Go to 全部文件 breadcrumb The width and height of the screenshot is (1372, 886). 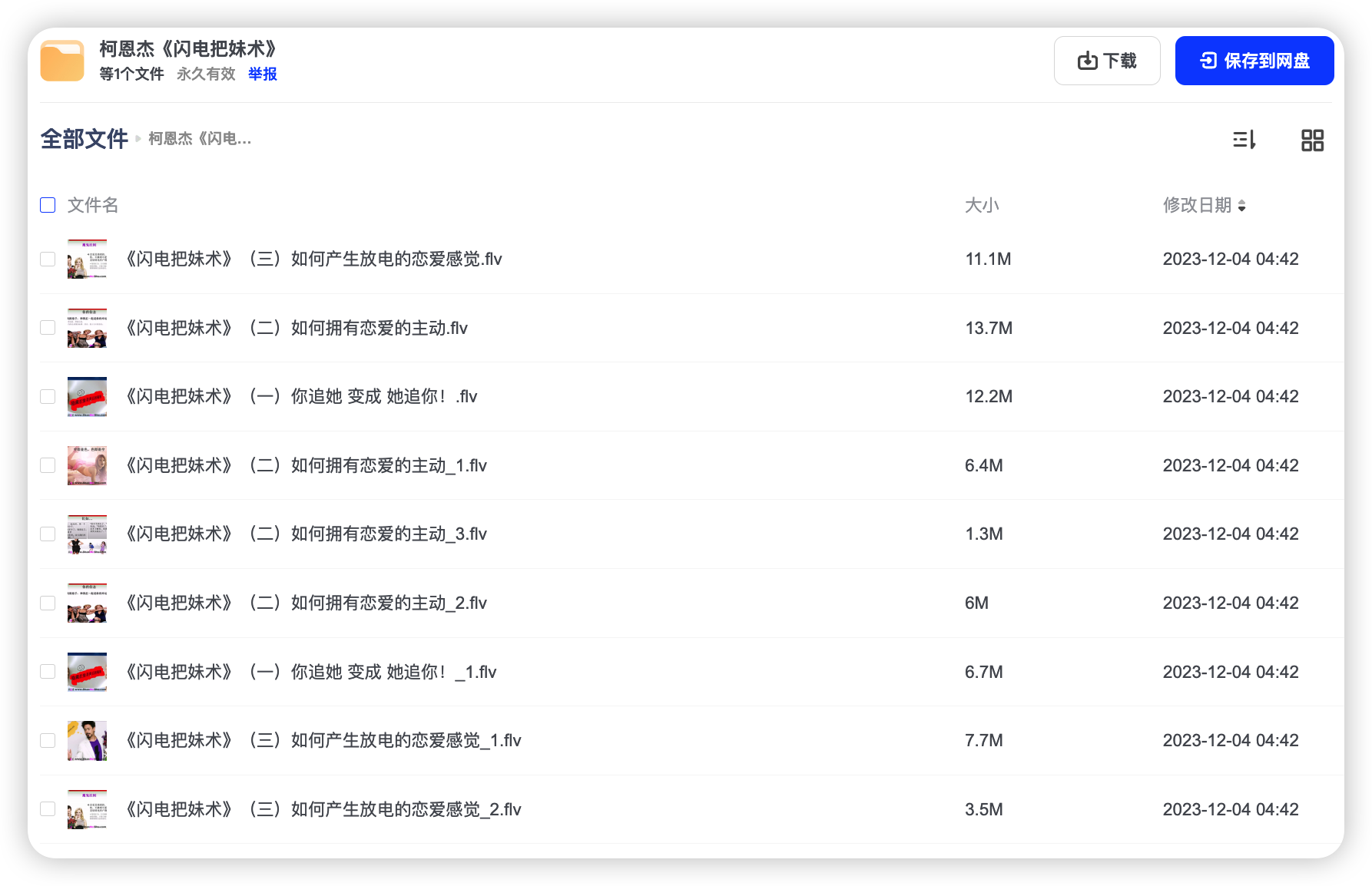click(x=85, y=139)
